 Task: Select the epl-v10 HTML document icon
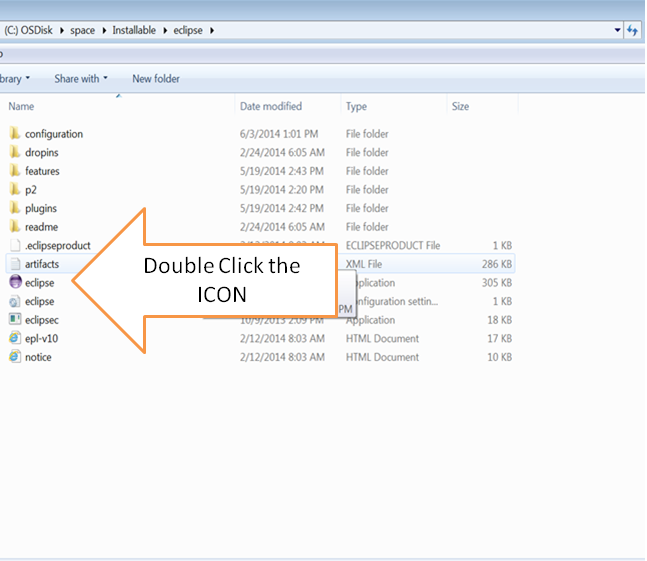pyautogui.click(x=14, y=338)
